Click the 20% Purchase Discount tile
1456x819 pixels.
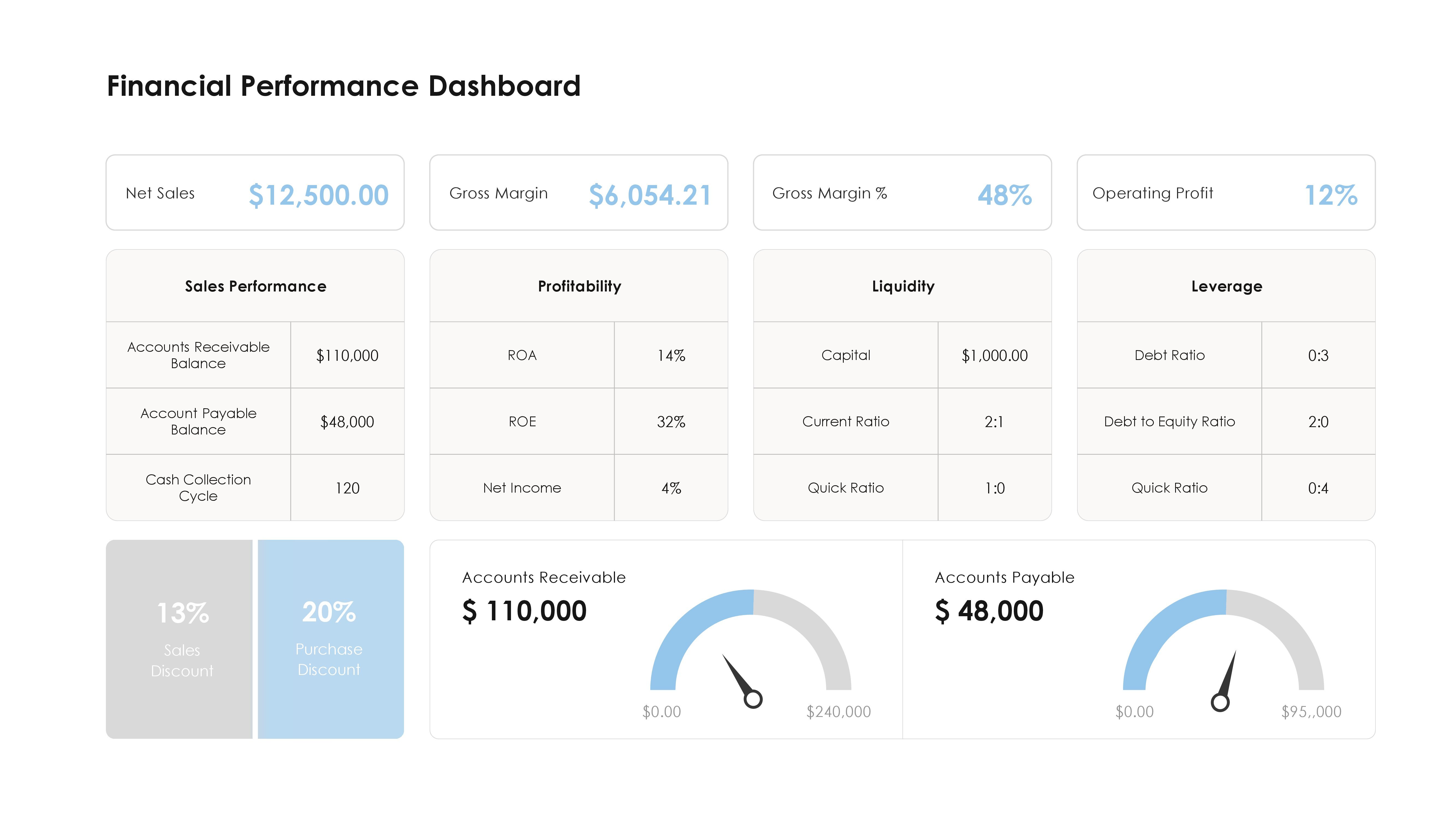331,639
